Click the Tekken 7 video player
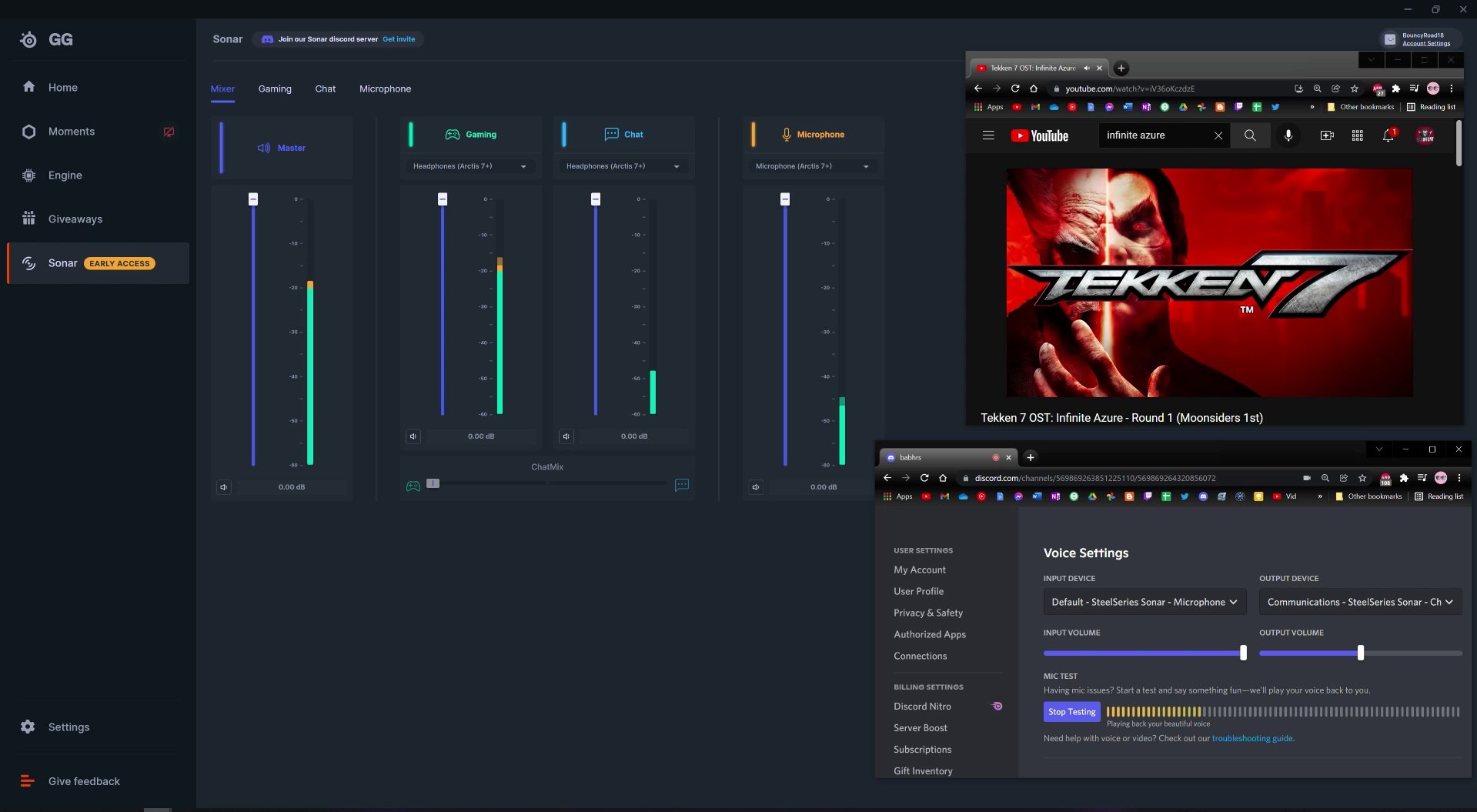The width and height of the screenshot is (1477, 812). click(x=1209, y=282)
